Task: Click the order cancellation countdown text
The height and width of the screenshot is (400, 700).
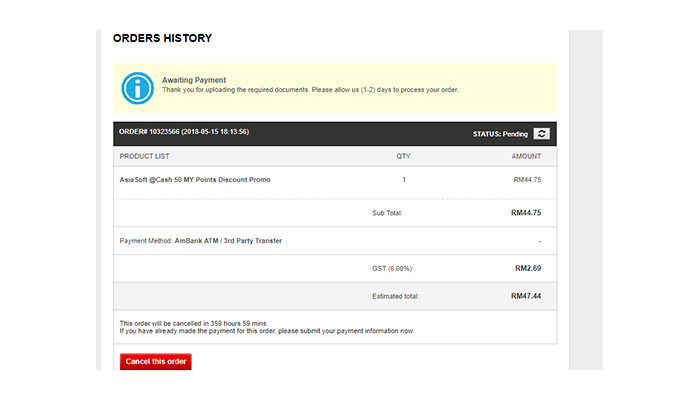Action: click(x=193, y=323)
